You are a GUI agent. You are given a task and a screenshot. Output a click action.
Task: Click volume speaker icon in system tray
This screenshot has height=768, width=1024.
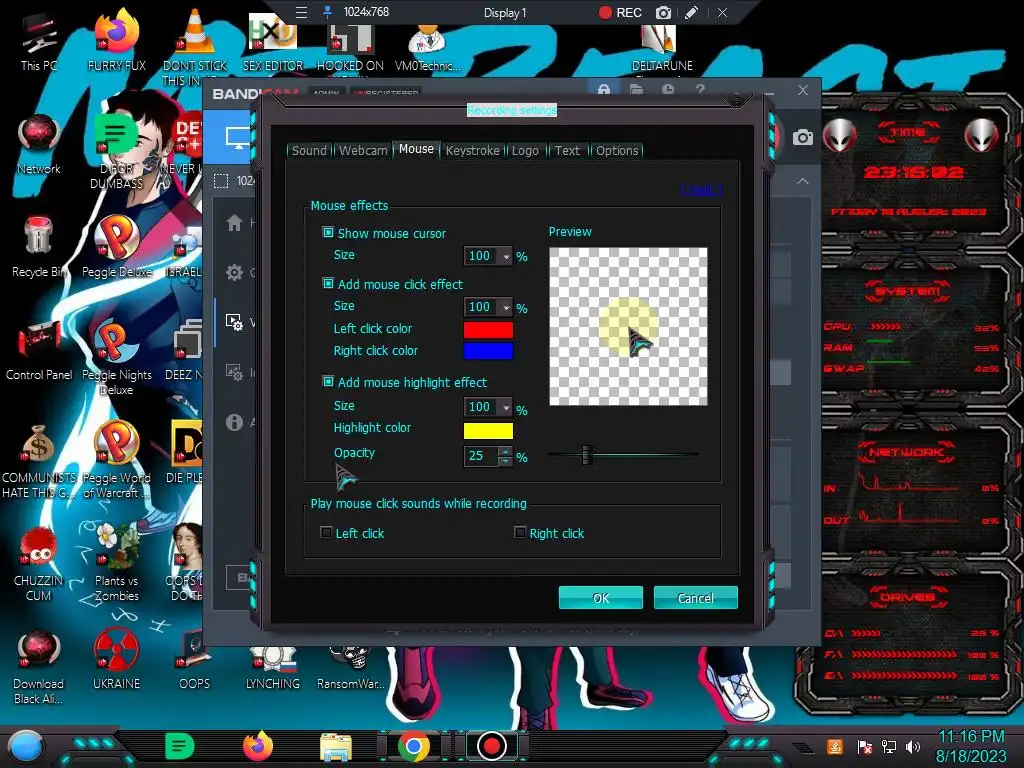point(913,746)
